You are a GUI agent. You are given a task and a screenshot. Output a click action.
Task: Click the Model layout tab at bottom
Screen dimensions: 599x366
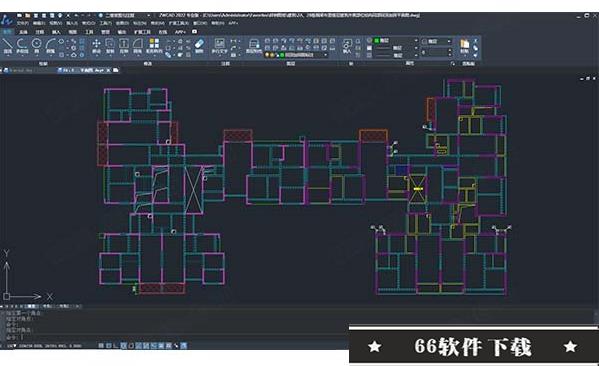(31, 306)
